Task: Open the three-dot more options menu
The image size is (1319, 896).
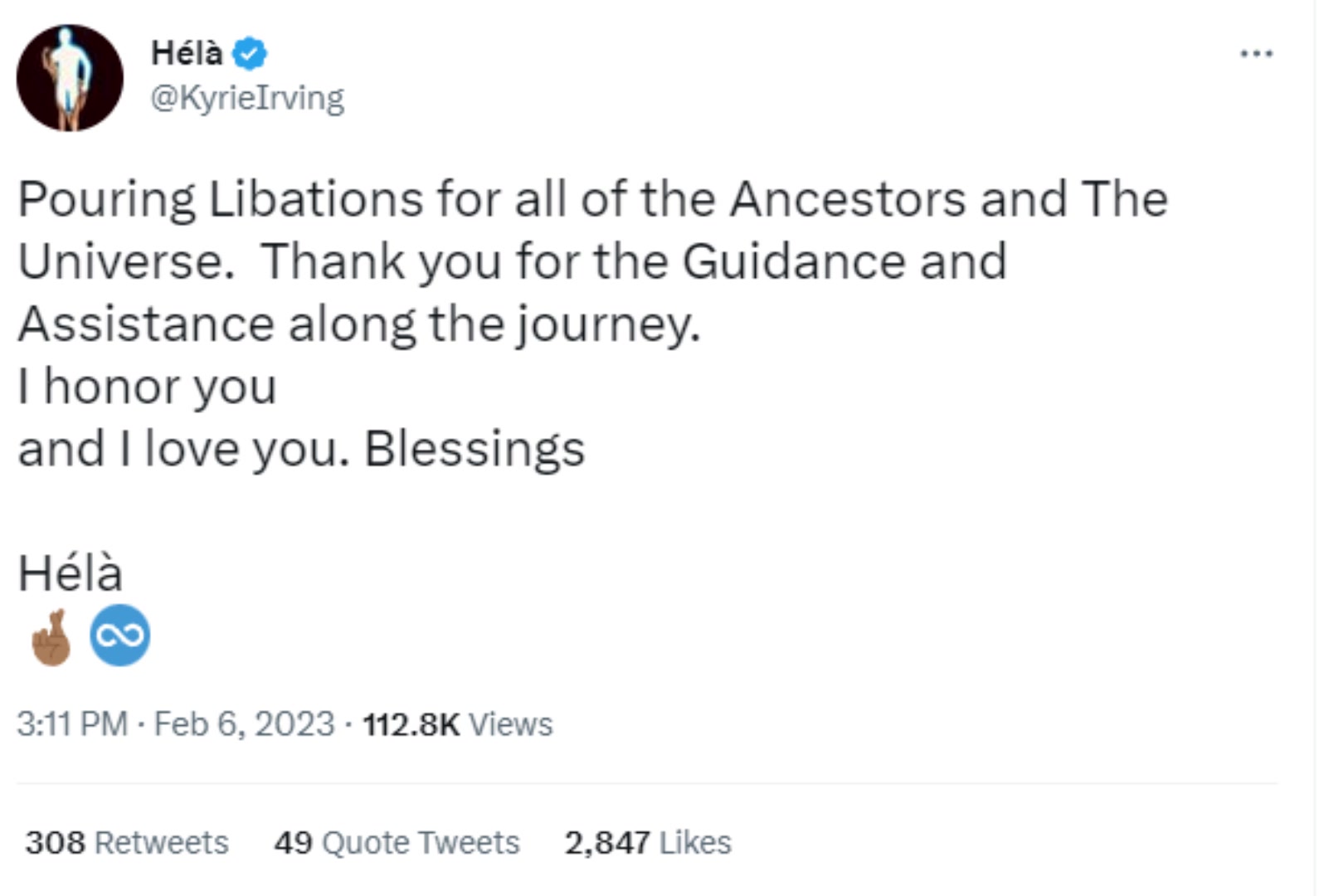Action: [x=1256, y=54]
